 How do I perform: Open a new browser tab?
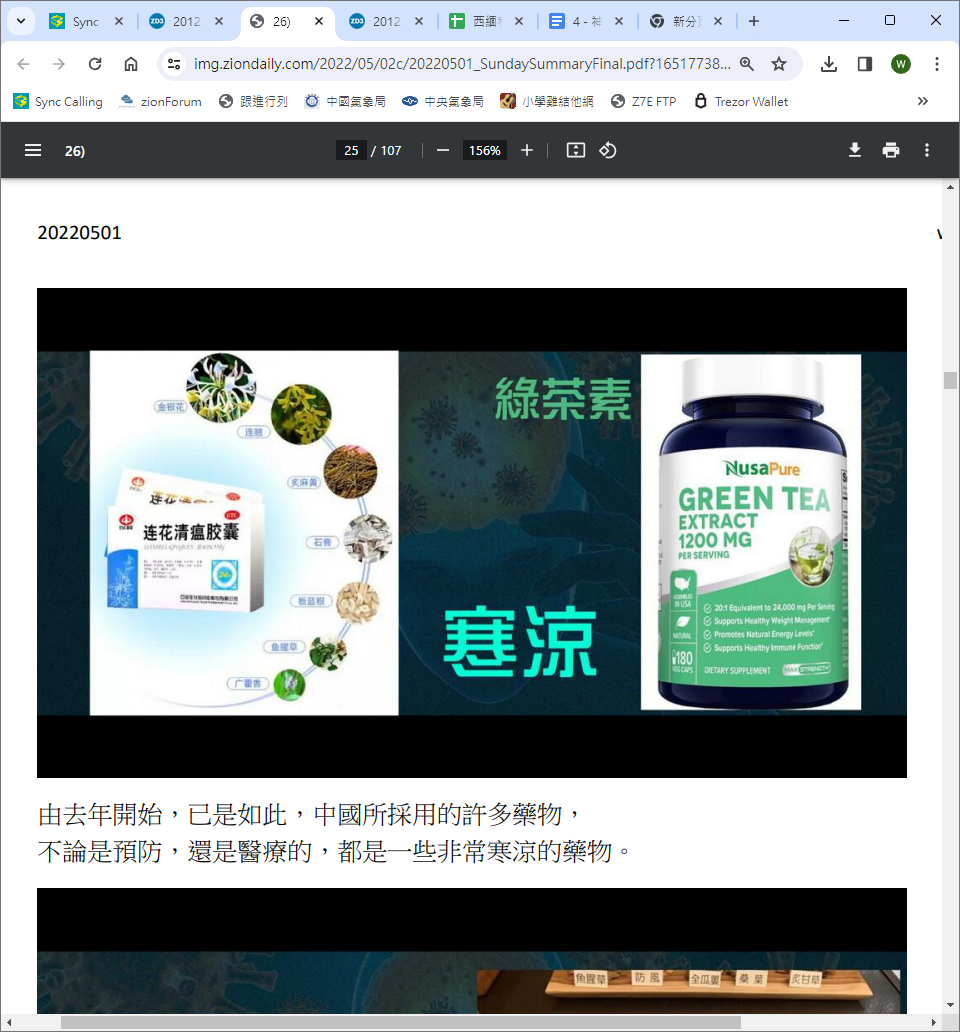click(754, 21)
